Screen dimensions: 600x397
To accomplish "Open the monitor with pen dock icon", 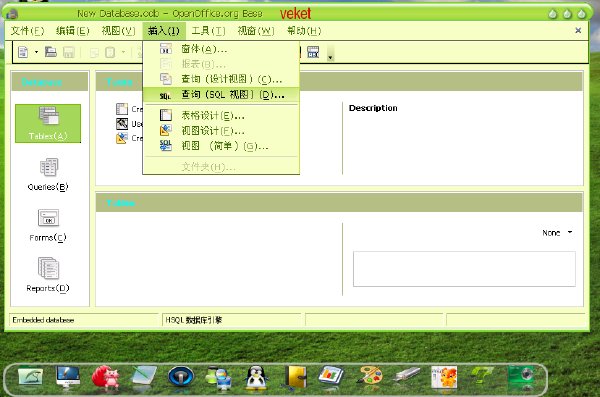I will (x=68, y=377).
